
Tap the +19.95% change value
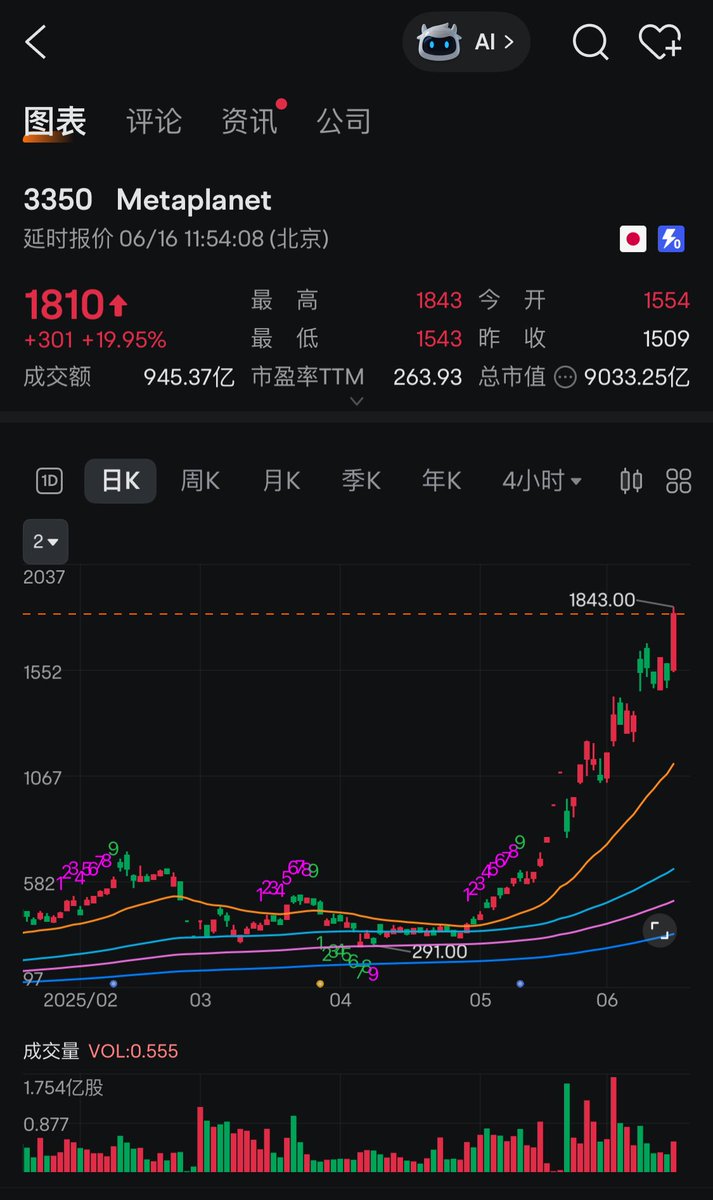124,340
